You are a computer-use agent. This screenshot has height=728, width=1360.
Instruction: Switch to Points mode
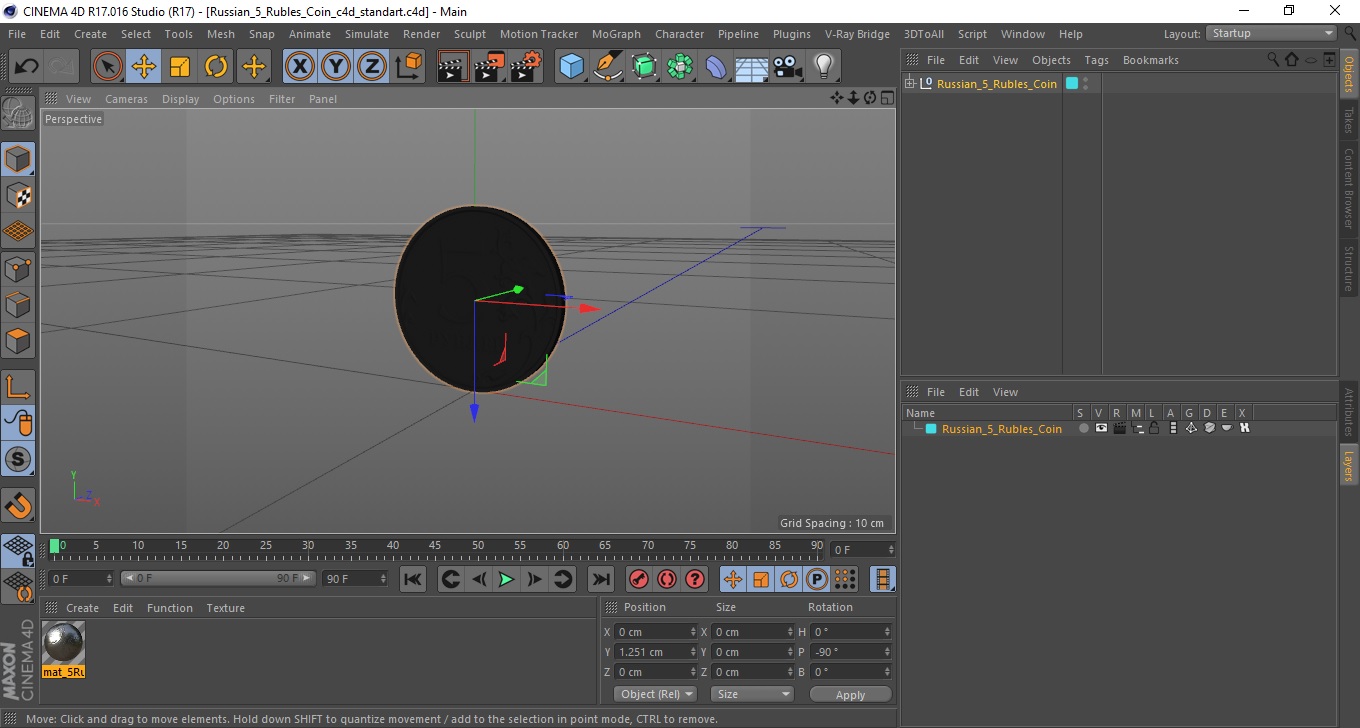click(18, 268)
